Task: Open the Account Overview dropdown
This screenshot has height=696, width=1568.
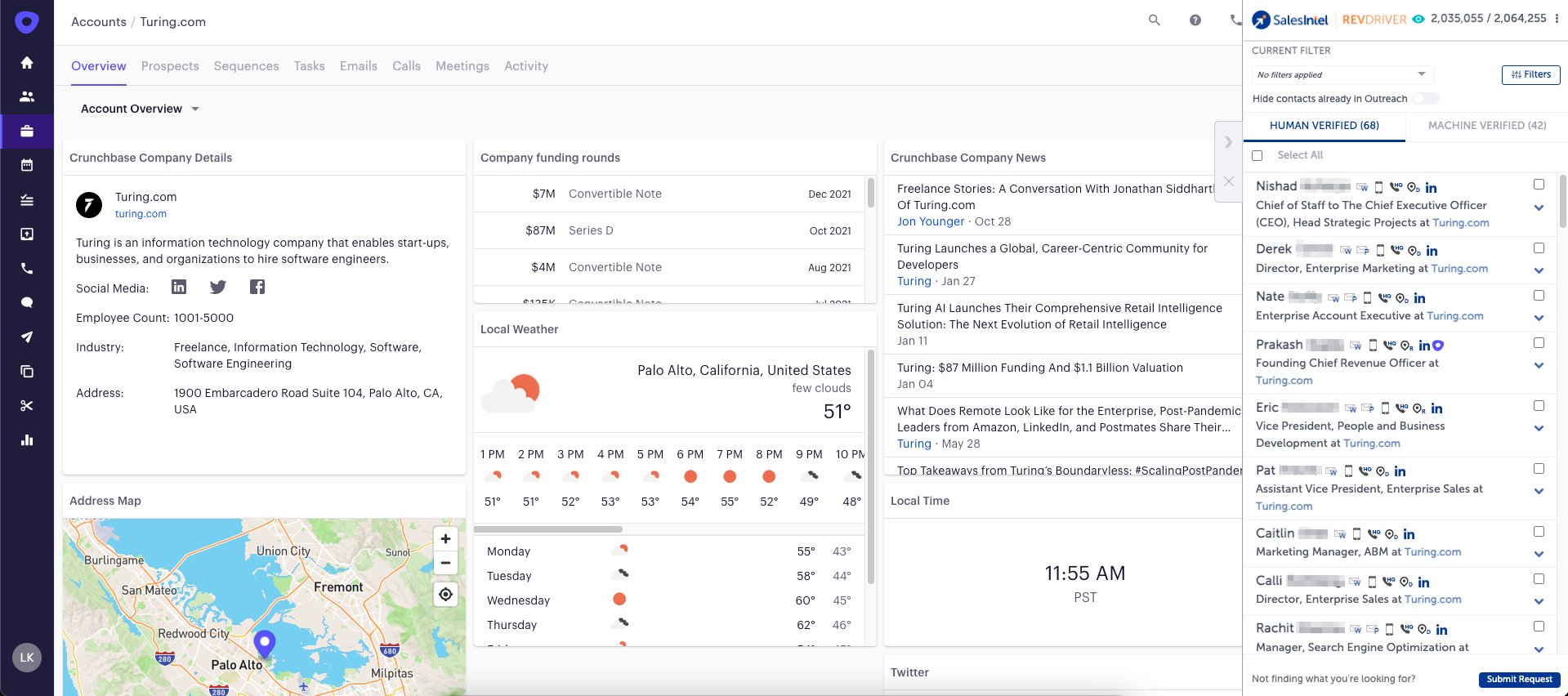Action: pyautogui.click(x=140, y=109)
